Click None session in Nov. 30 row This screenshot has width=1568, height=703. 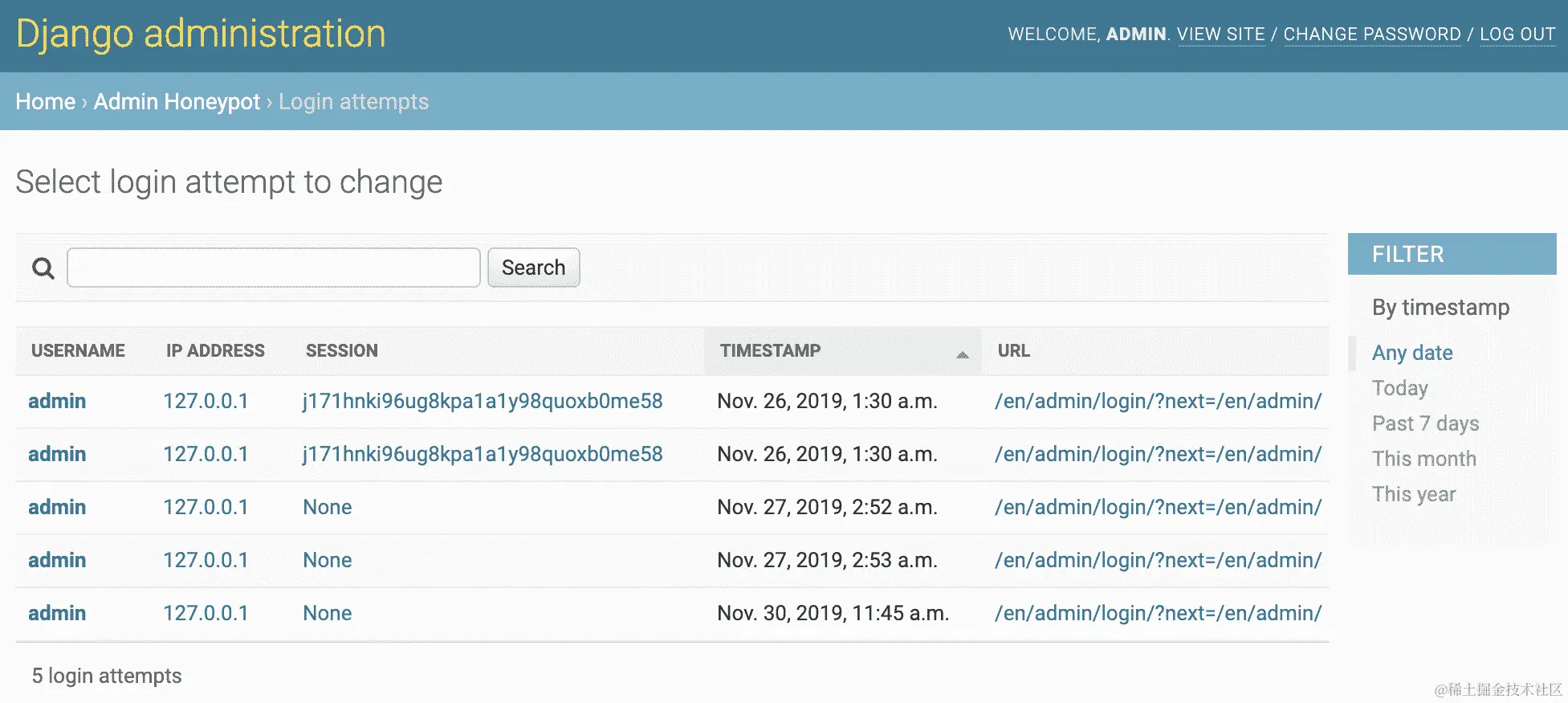328,613
